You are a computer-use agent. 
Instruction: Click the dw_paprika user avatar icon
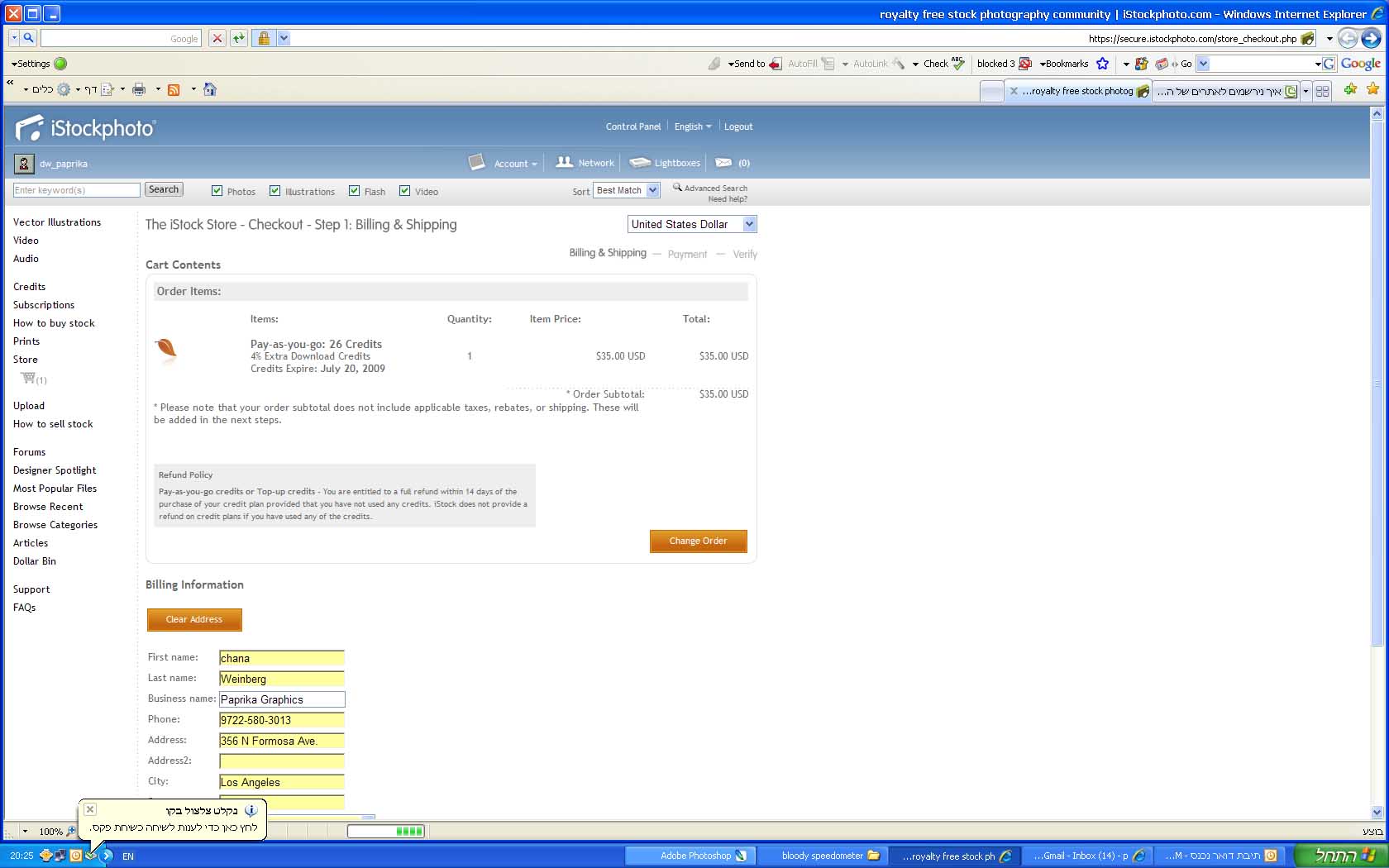24,164
